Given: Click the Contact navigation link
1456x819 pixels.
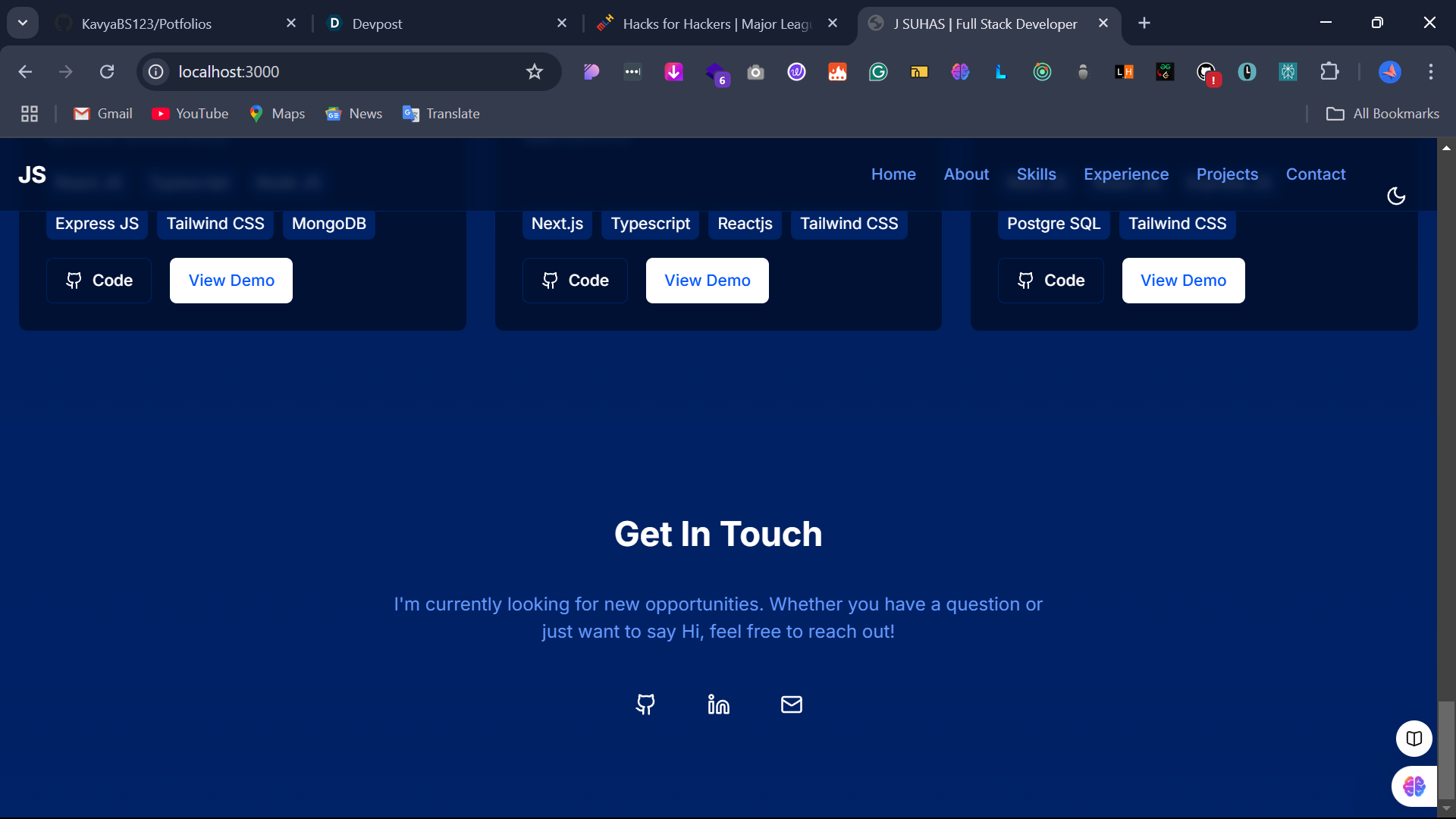Looking at the screenshot, I should [1315, 174].
